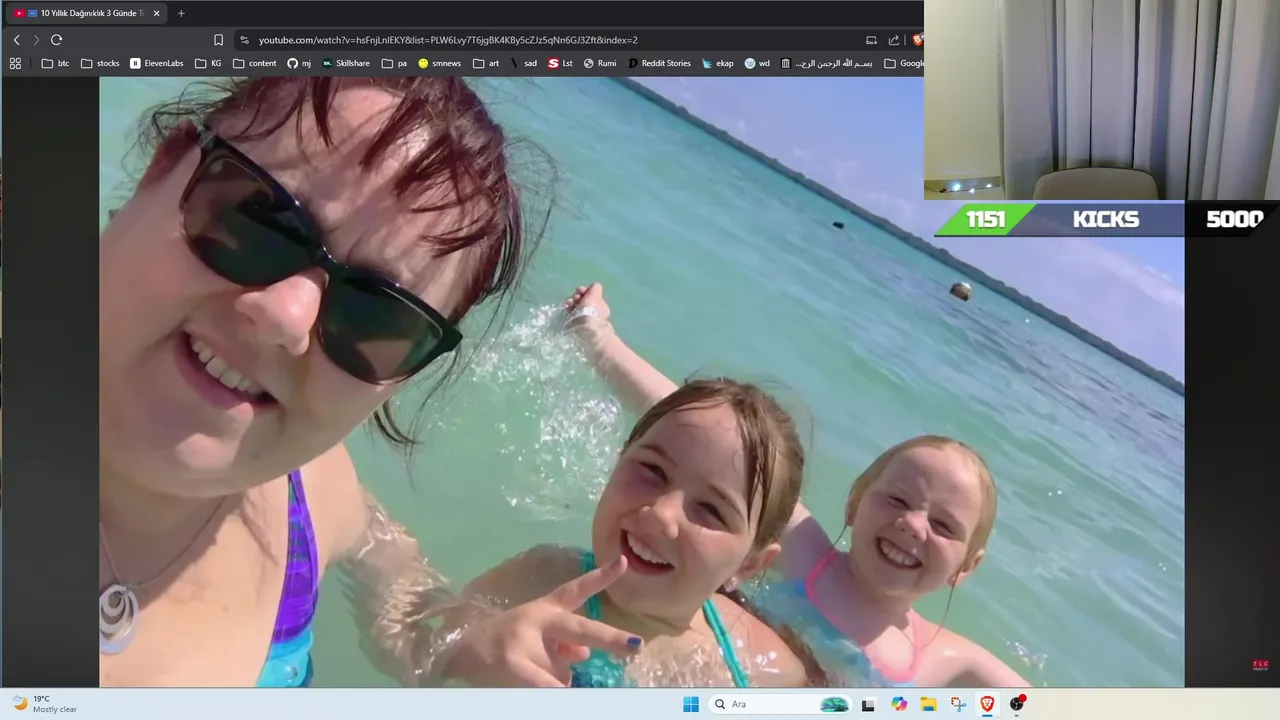
Task: Expand the Google bookmark folder
Action: click(x=904, y=63)
